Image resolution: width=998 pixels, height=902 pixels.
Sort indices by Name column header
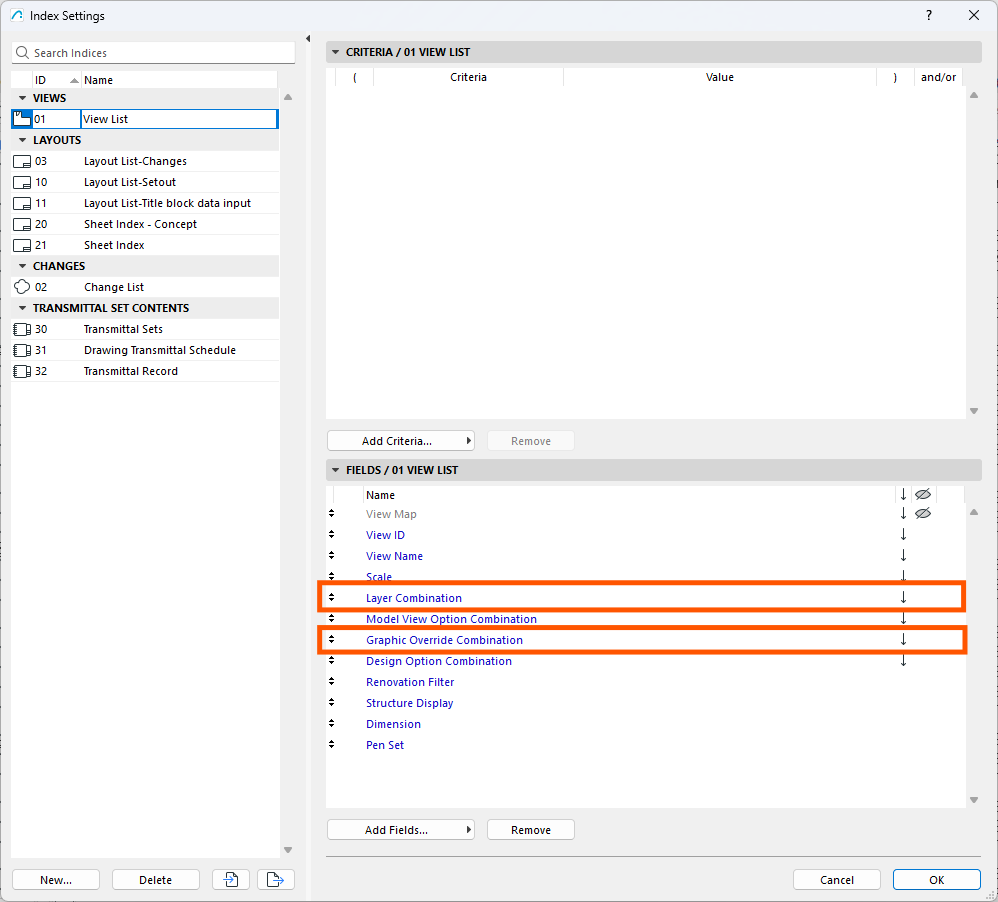pos(179,80)
